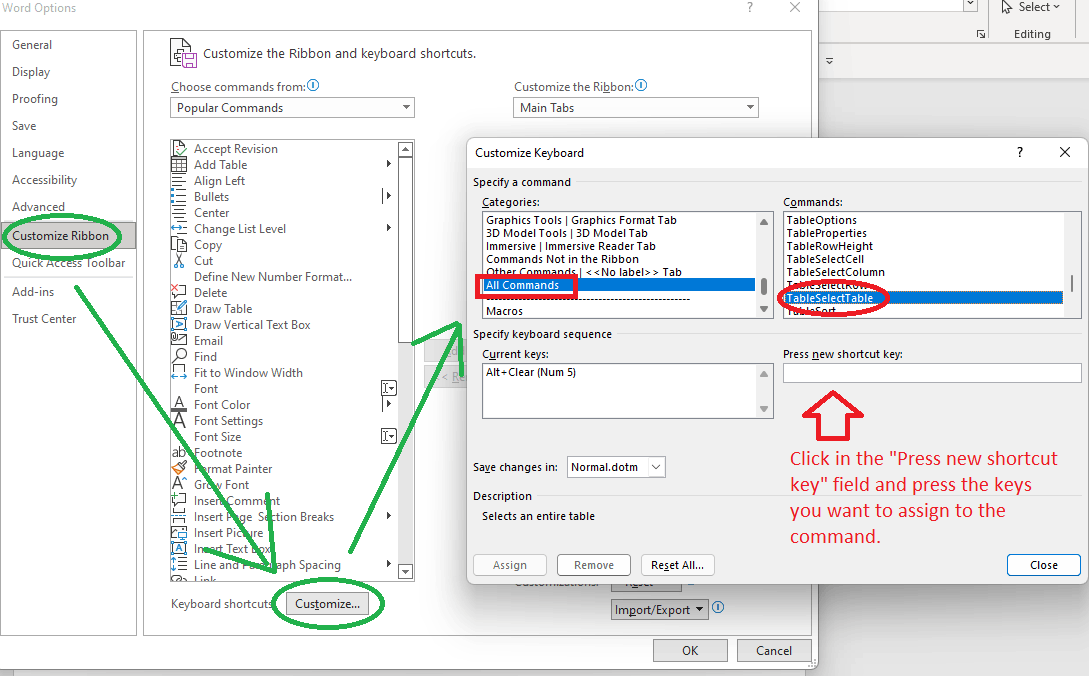This screenshot has width=1089, height=676.
Task: Select 3D Model Tools category
Action: click(567, 233)
